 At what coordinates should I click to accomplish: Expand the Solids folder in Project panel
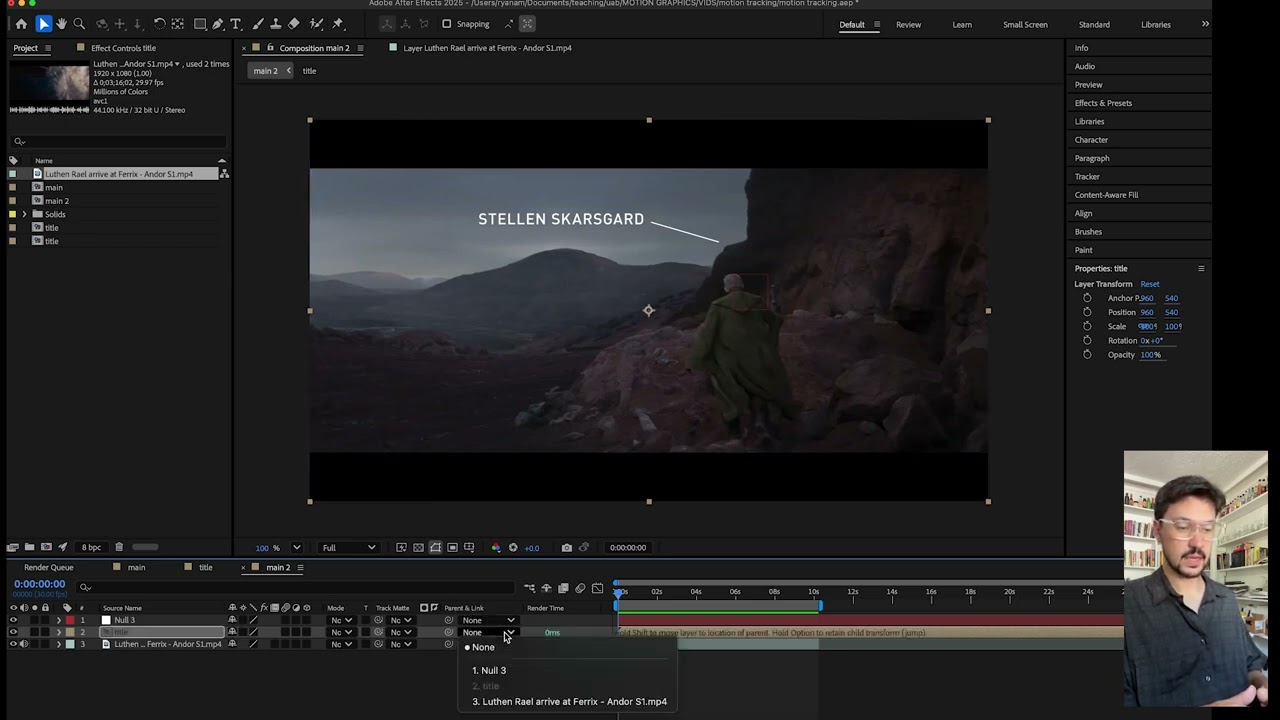point(24,214)
